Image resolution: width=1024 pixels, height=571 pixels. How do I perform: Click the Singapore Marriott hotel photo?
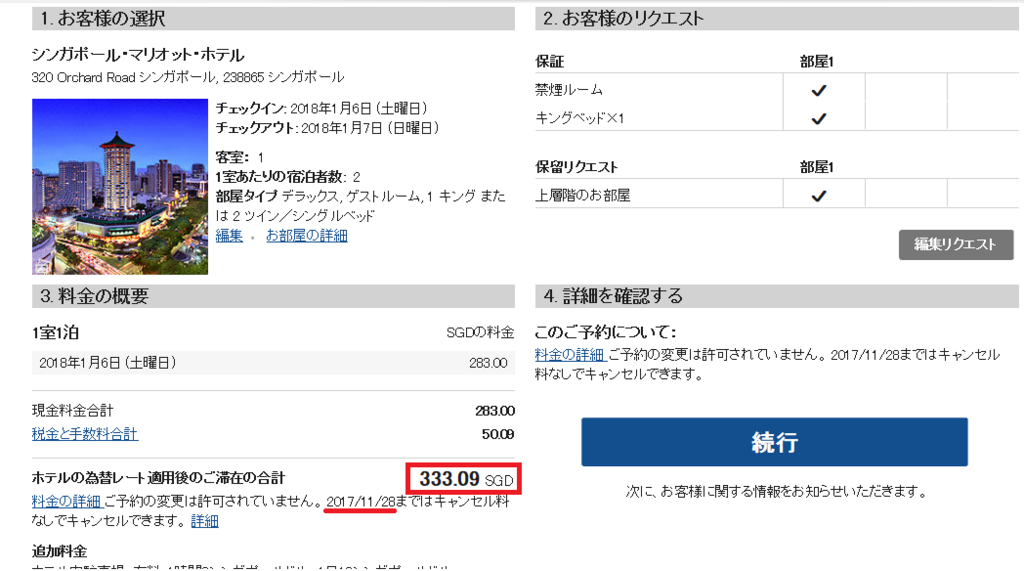click(x=120, y=187)
